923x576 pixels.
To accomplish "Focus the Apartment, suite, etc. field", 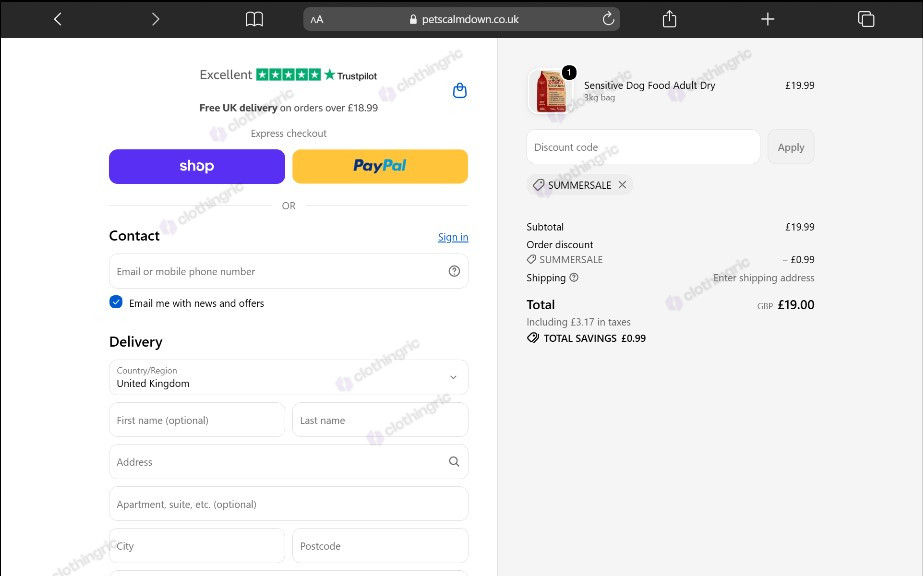I will pyautogui.click(x=288, y=504).
